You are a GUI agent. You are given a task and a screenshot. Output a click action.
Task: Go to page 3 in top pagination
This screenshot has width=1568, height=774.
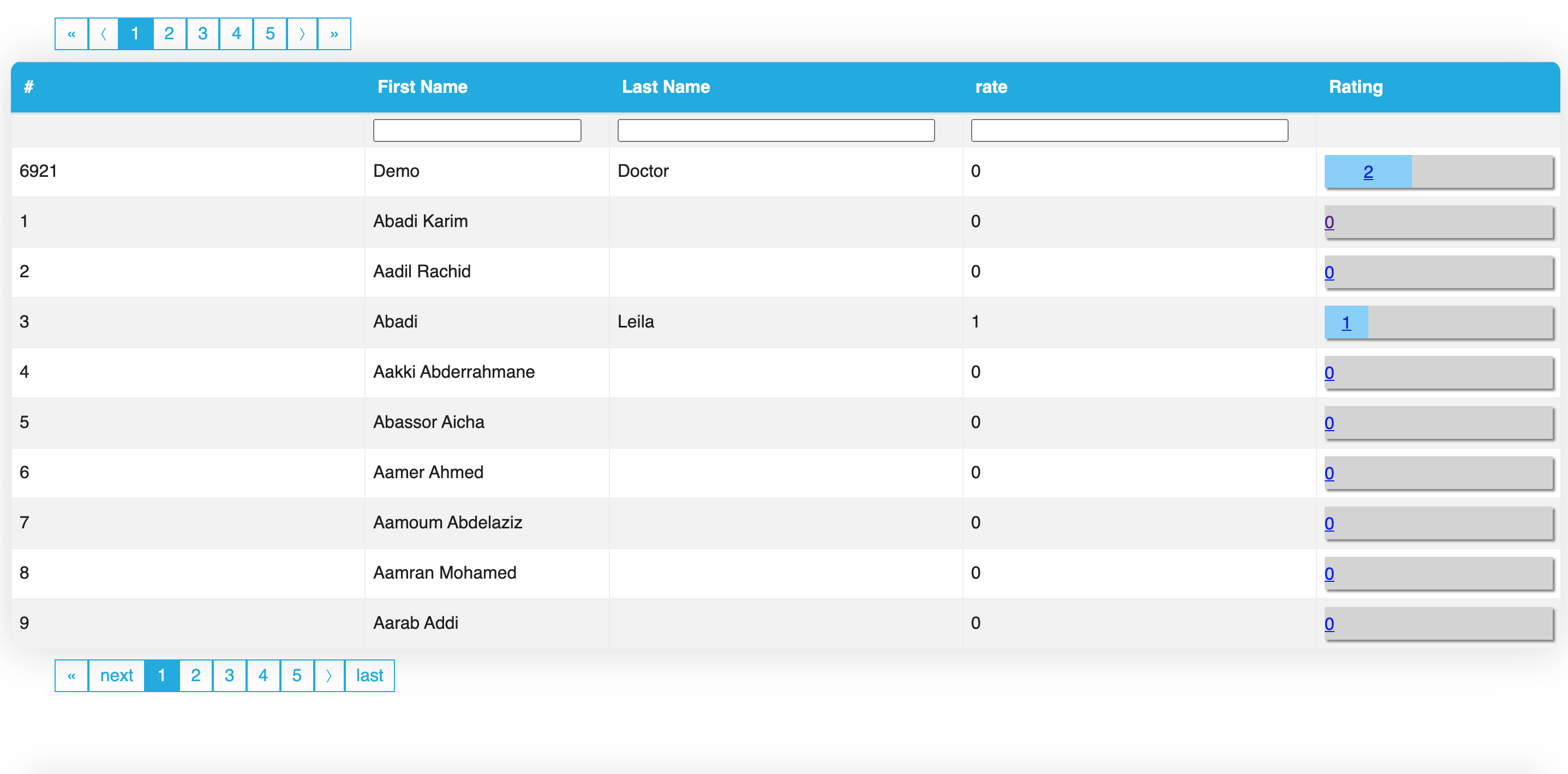pos(203,34)
